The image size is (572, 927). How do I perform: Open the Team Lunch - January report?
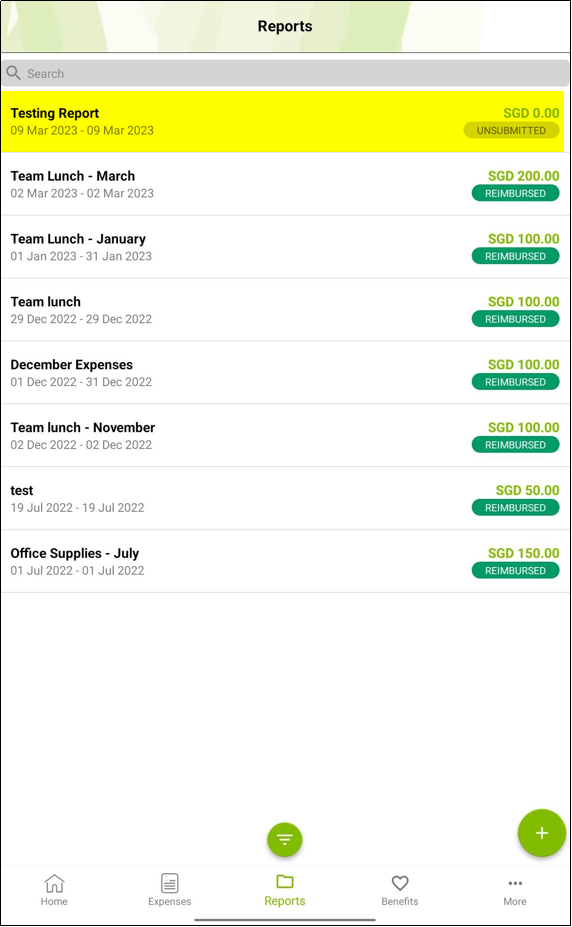285,247
